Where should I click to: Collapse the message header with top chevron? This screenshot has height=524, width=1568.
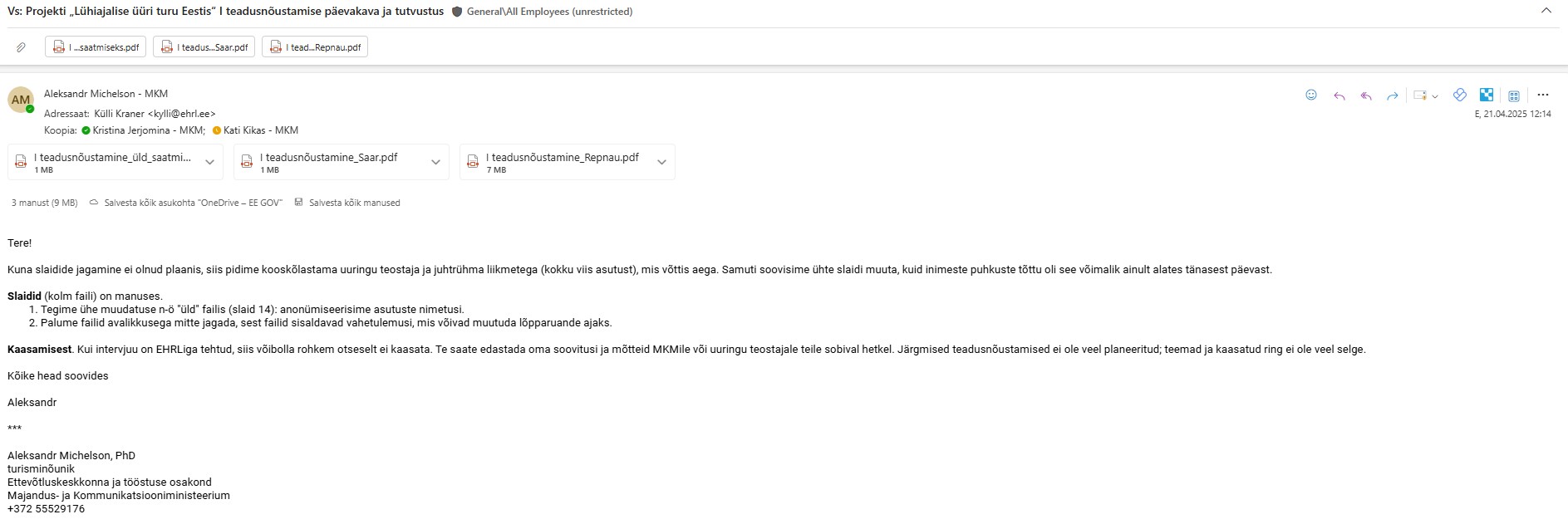(x=1546, y=11)
